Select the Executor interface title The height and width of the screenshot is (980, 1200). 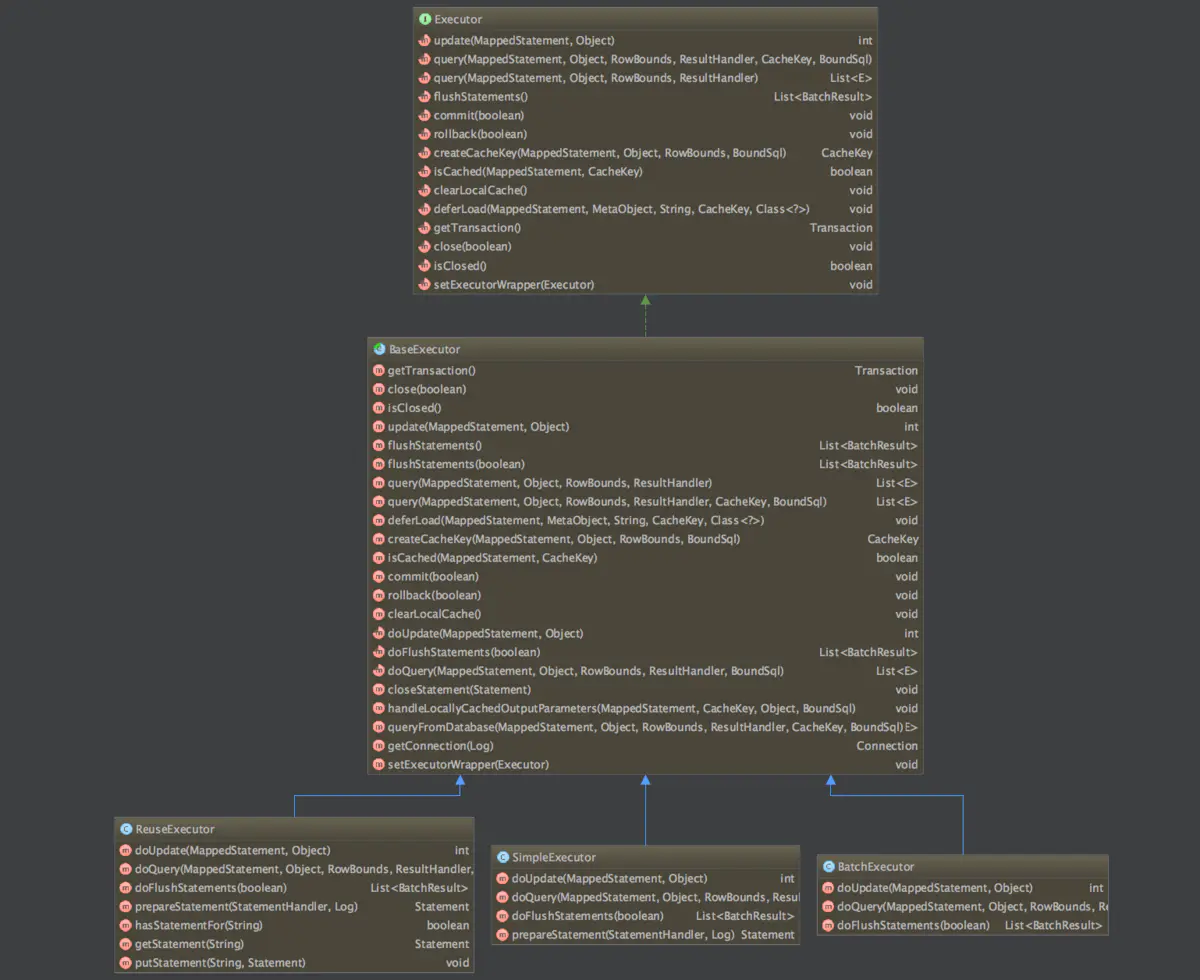pos(460,19)
